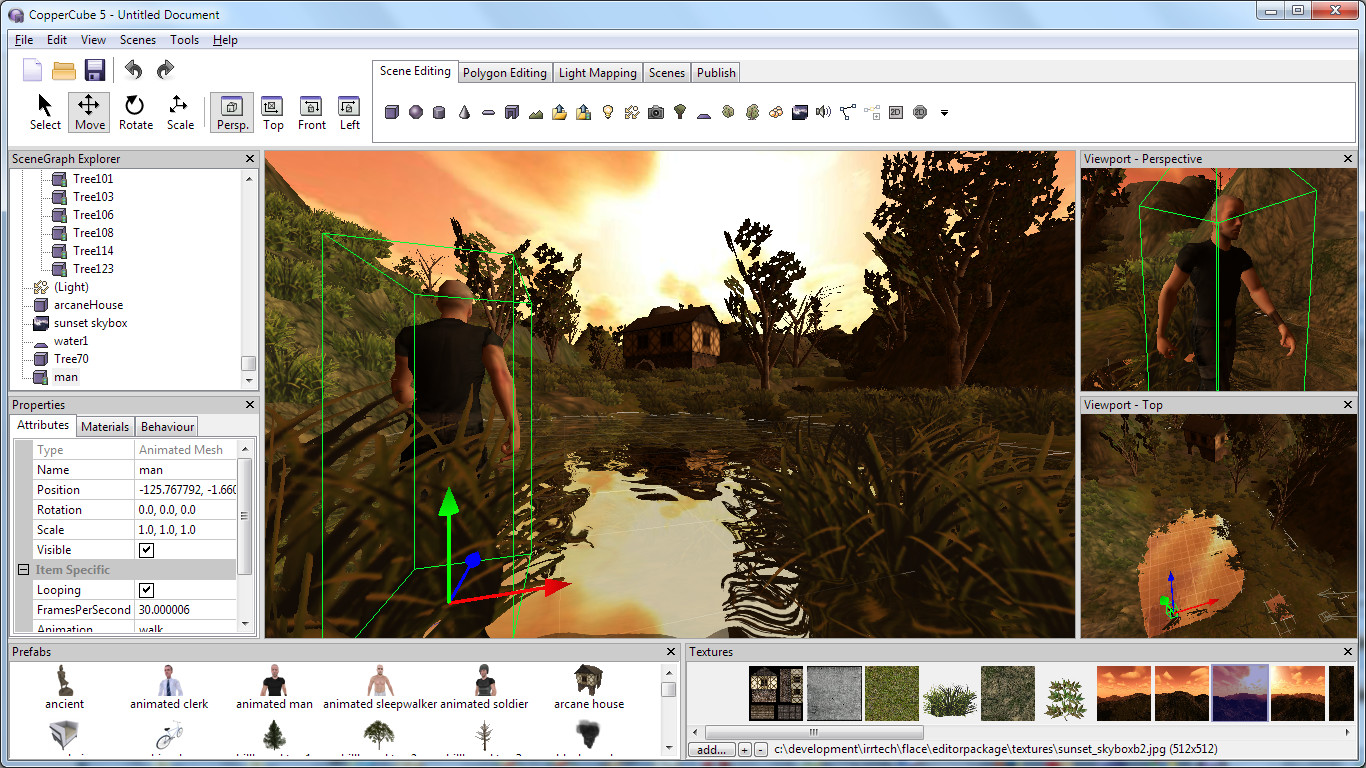Click the add... button in Textures panel
The image size is (1366, 768).
coord(710,749)
